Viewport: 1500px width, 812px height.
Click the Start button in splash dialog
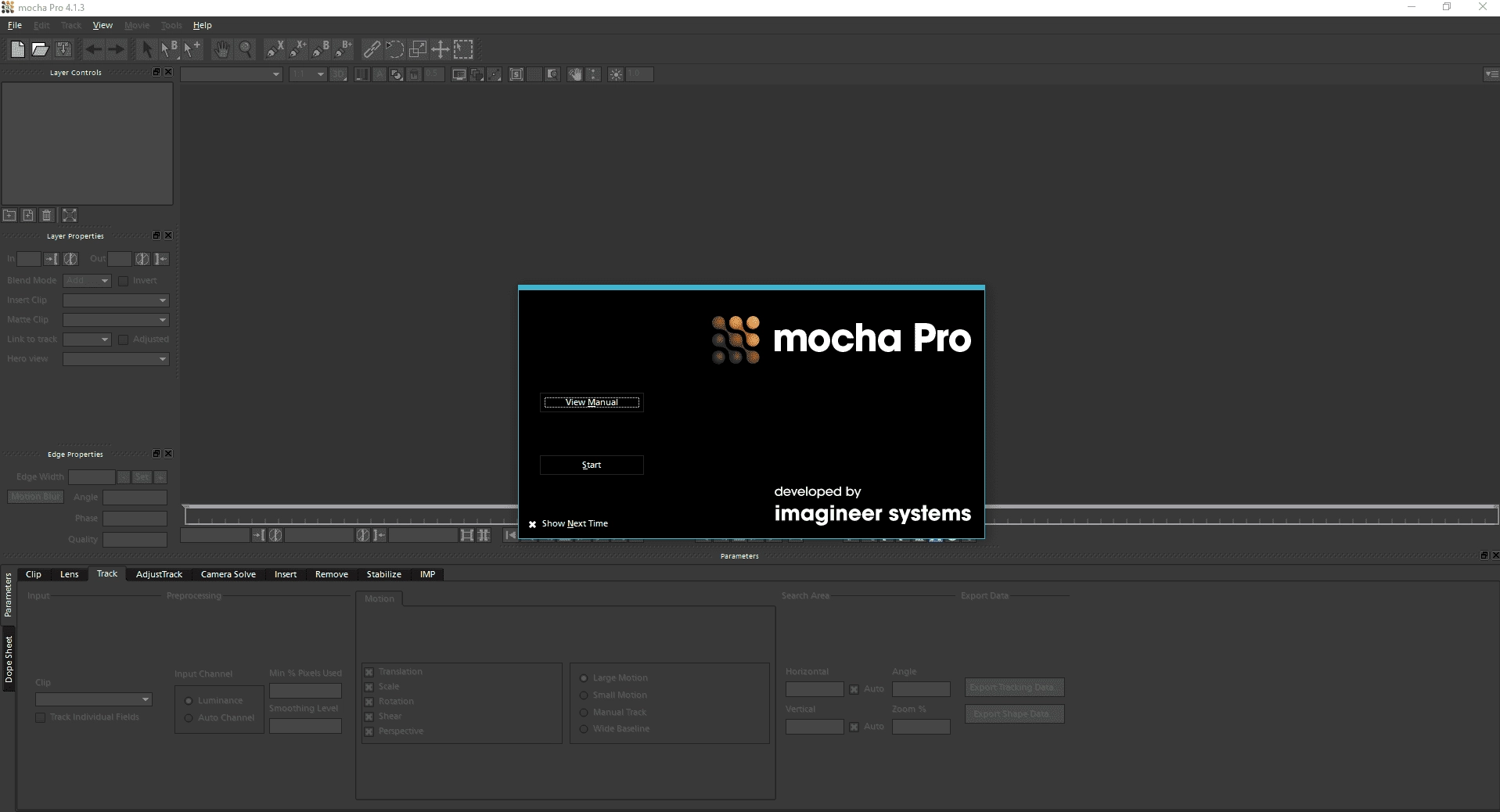[x=592, y=465]
